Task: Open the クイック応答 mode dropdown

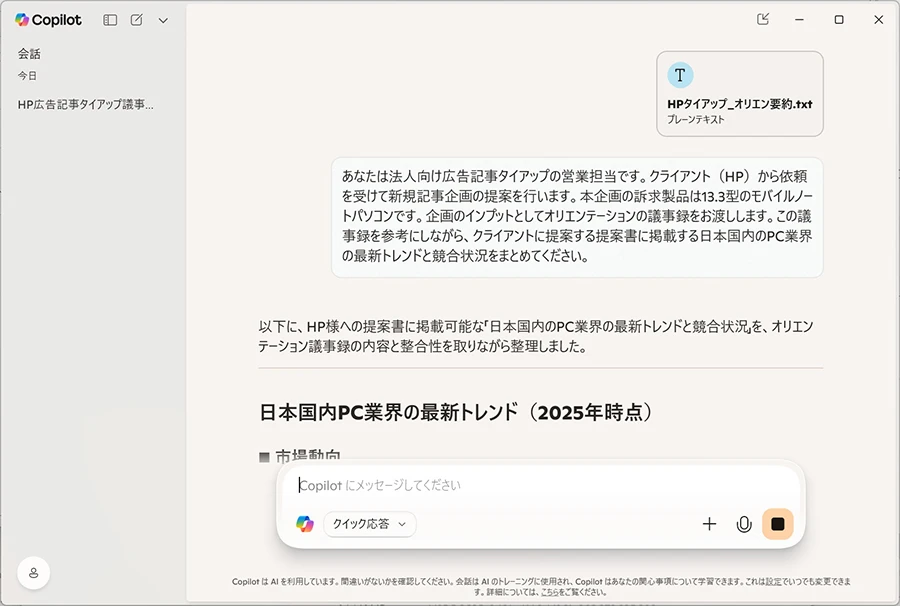Action: pyautogui.click(x=370, y=524)
